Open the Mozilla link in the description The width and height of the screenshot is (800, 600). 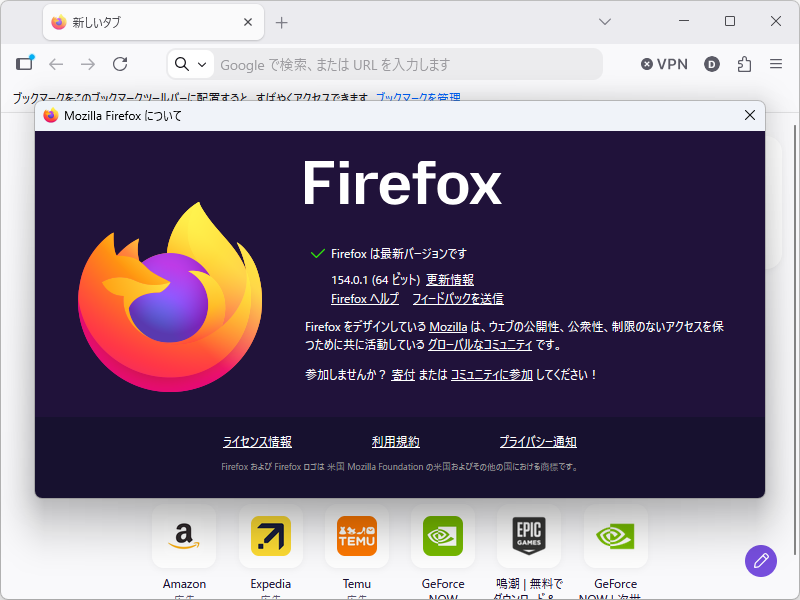coord(448,327)
